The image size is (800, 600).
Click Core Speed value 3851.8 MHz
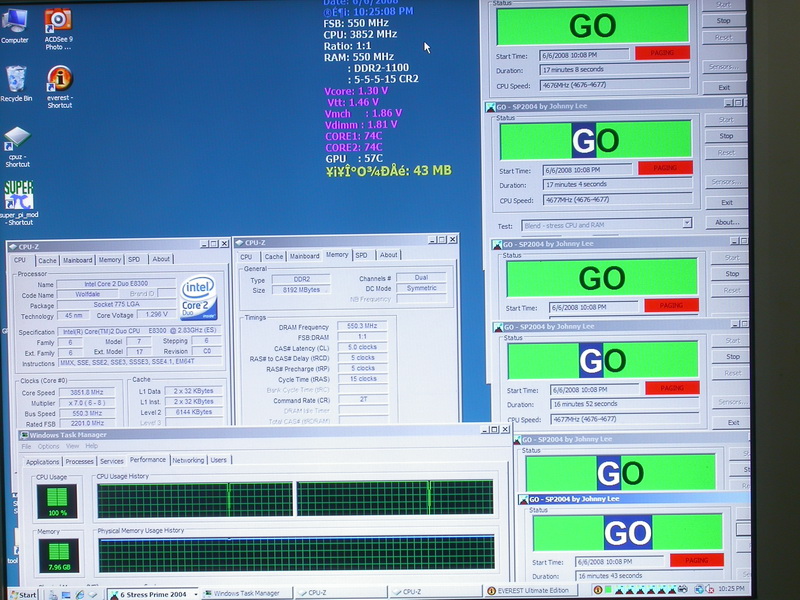[87, 392]
